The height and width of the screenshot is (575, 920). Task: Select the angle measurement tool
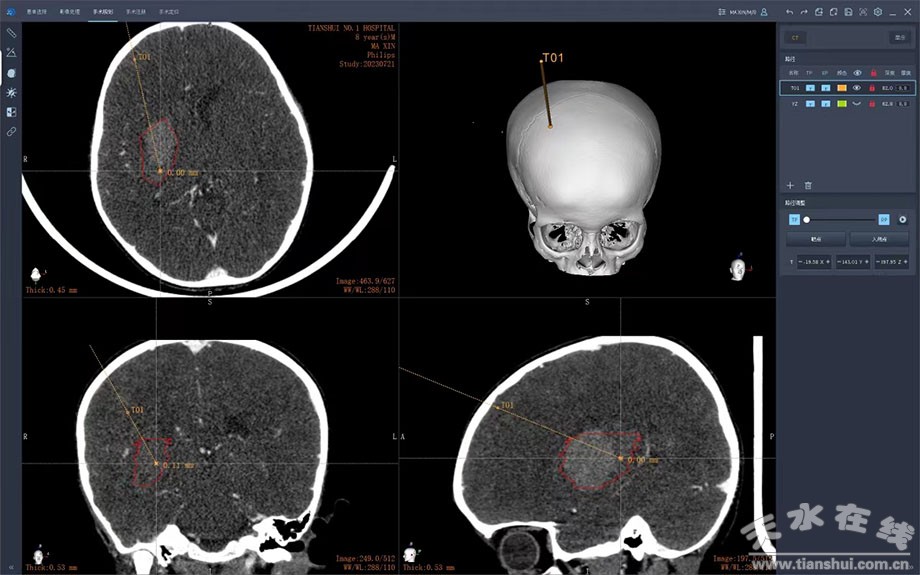(11, 52)
